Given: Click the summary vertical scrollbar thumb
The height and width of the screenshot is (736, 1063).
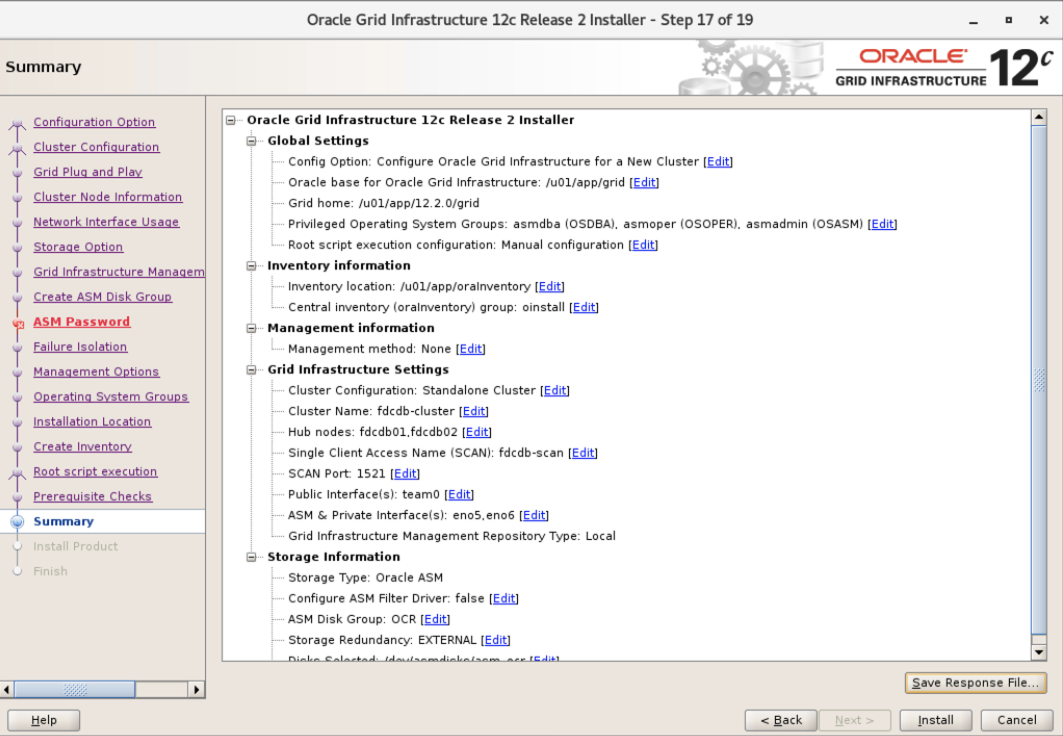Looking at the screenshot, I should [x=1039, y=380].
